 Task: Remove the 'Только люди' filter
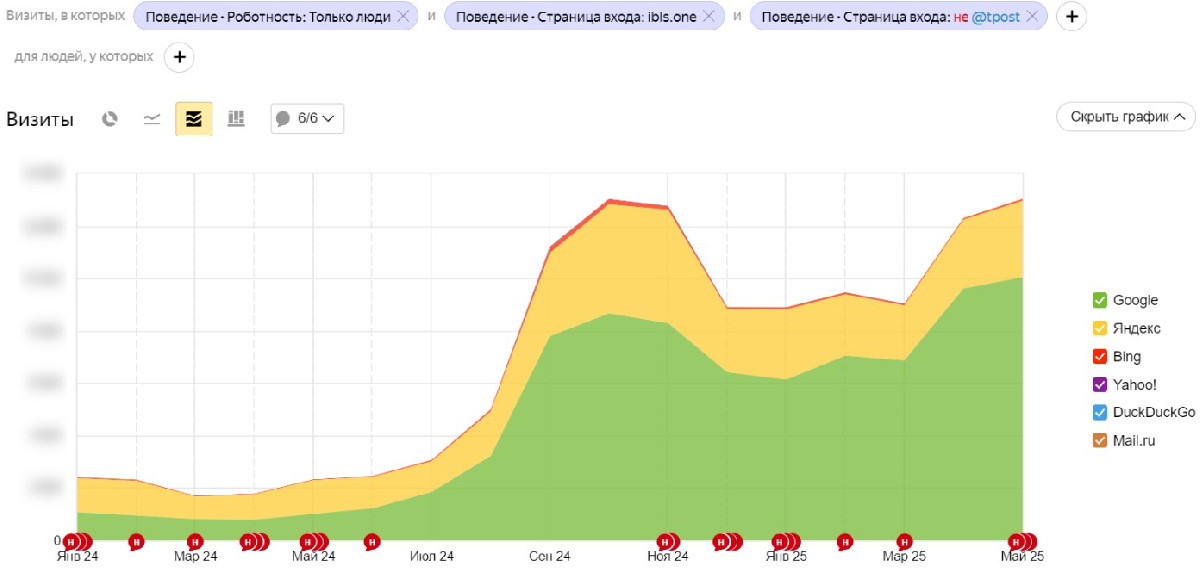(x=403, y=17)
